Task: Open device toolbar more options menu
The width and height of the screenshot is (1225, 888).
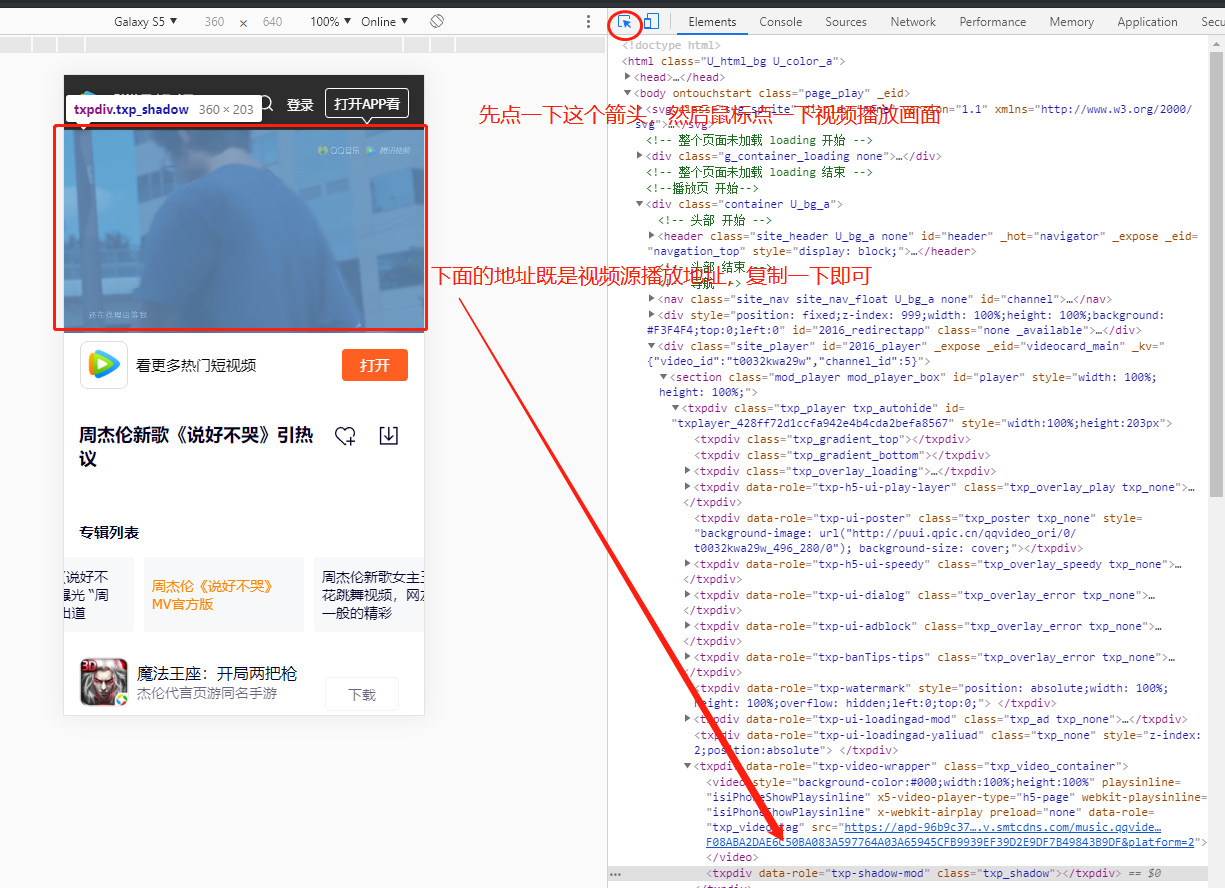Action: tap(589, 21)
